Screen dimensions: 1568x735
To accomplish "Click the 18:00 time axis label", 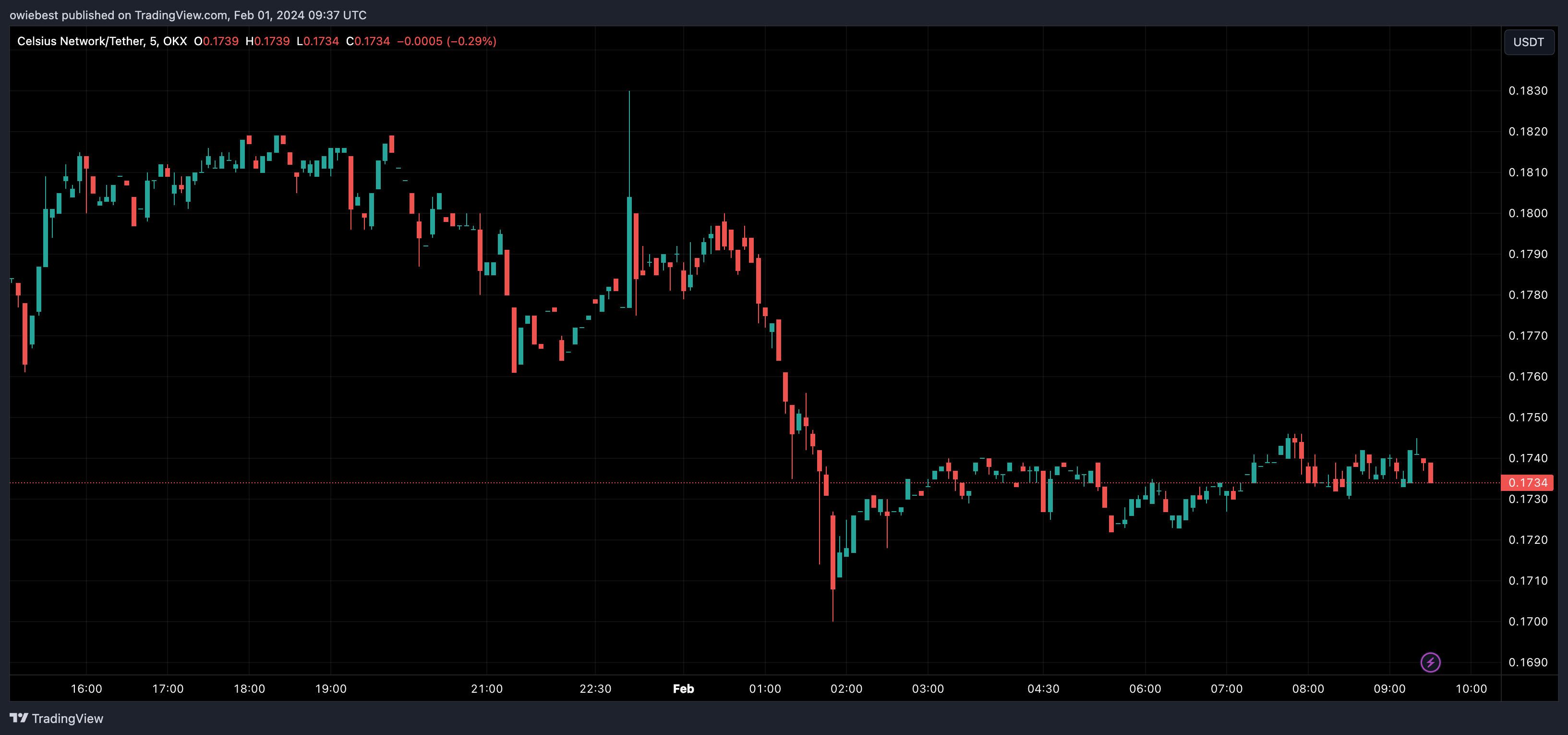I will tap(250, 689).
